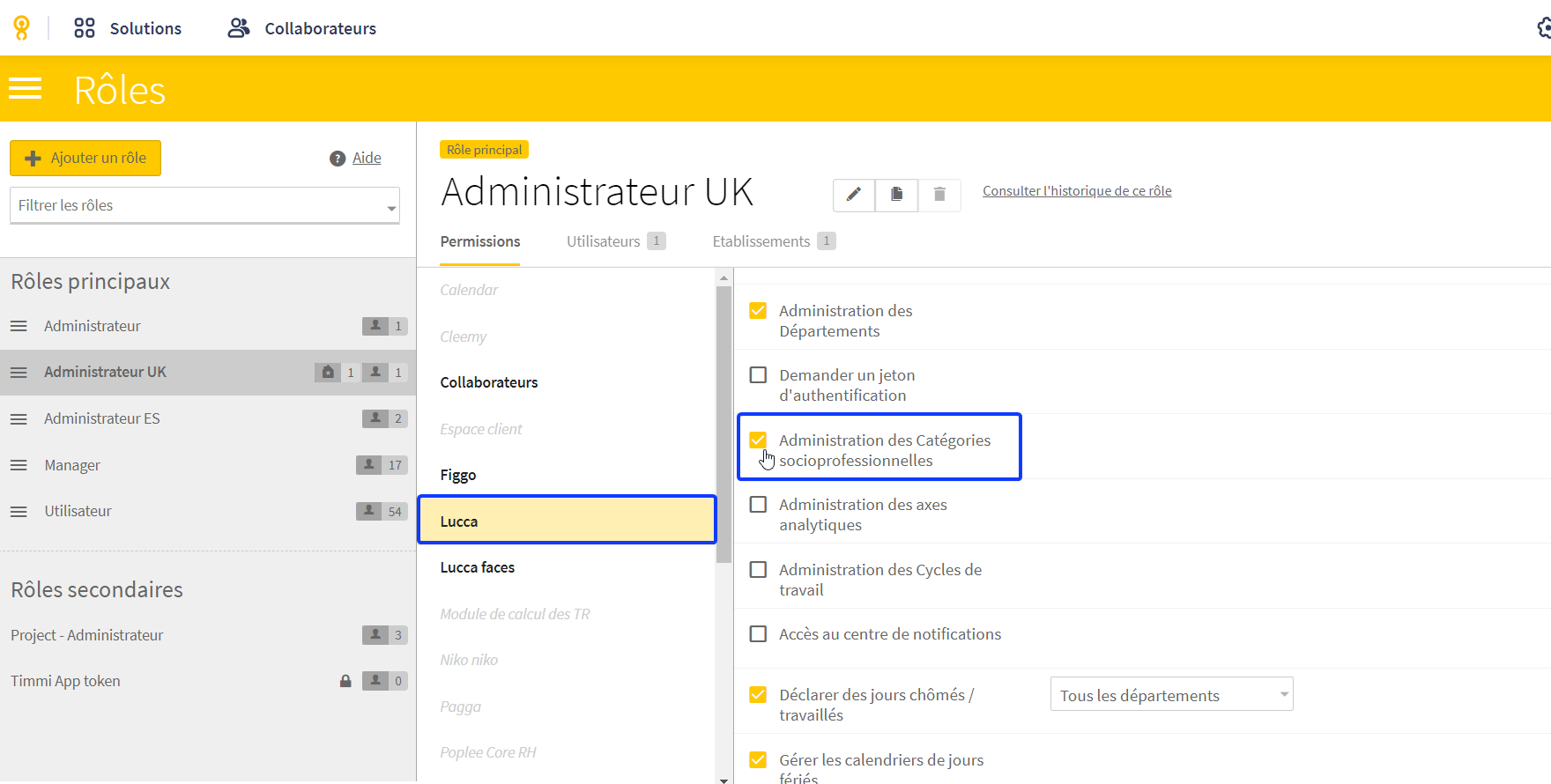Click user count badge of Utilisateur
This screenshot has width=1551, height=784.
tap(382, 512)
